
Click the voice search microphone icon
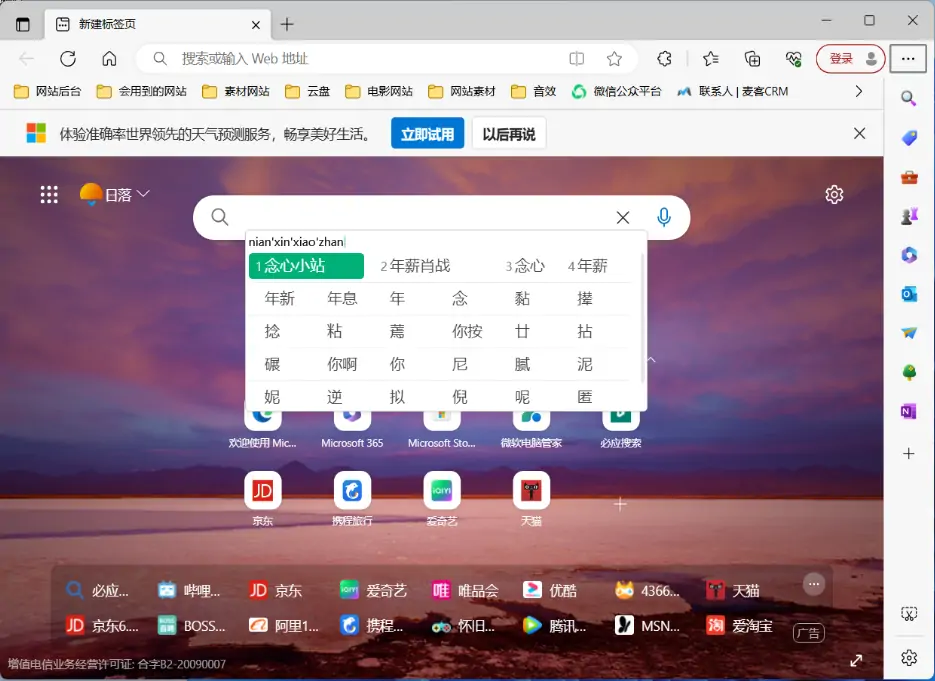[x=664, y=217]
